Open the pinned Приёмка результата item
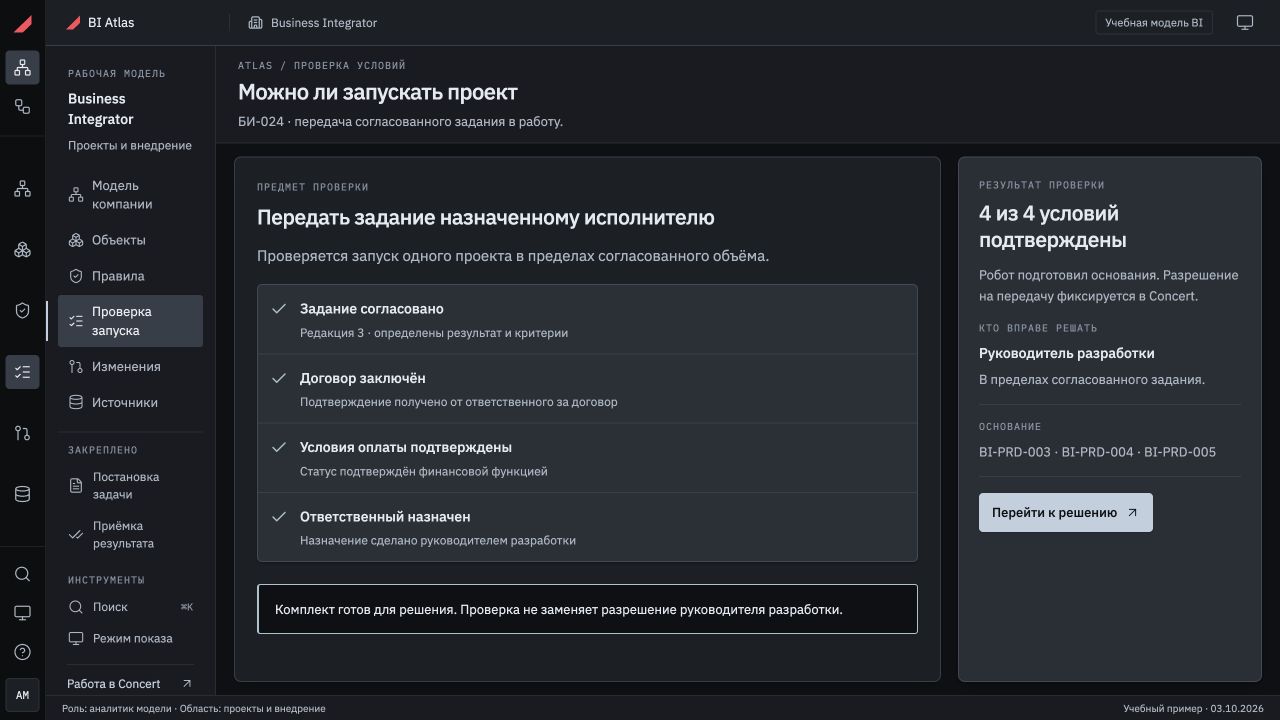The width and height of the screenshot is (1280, 720). (x=130, y=535)
